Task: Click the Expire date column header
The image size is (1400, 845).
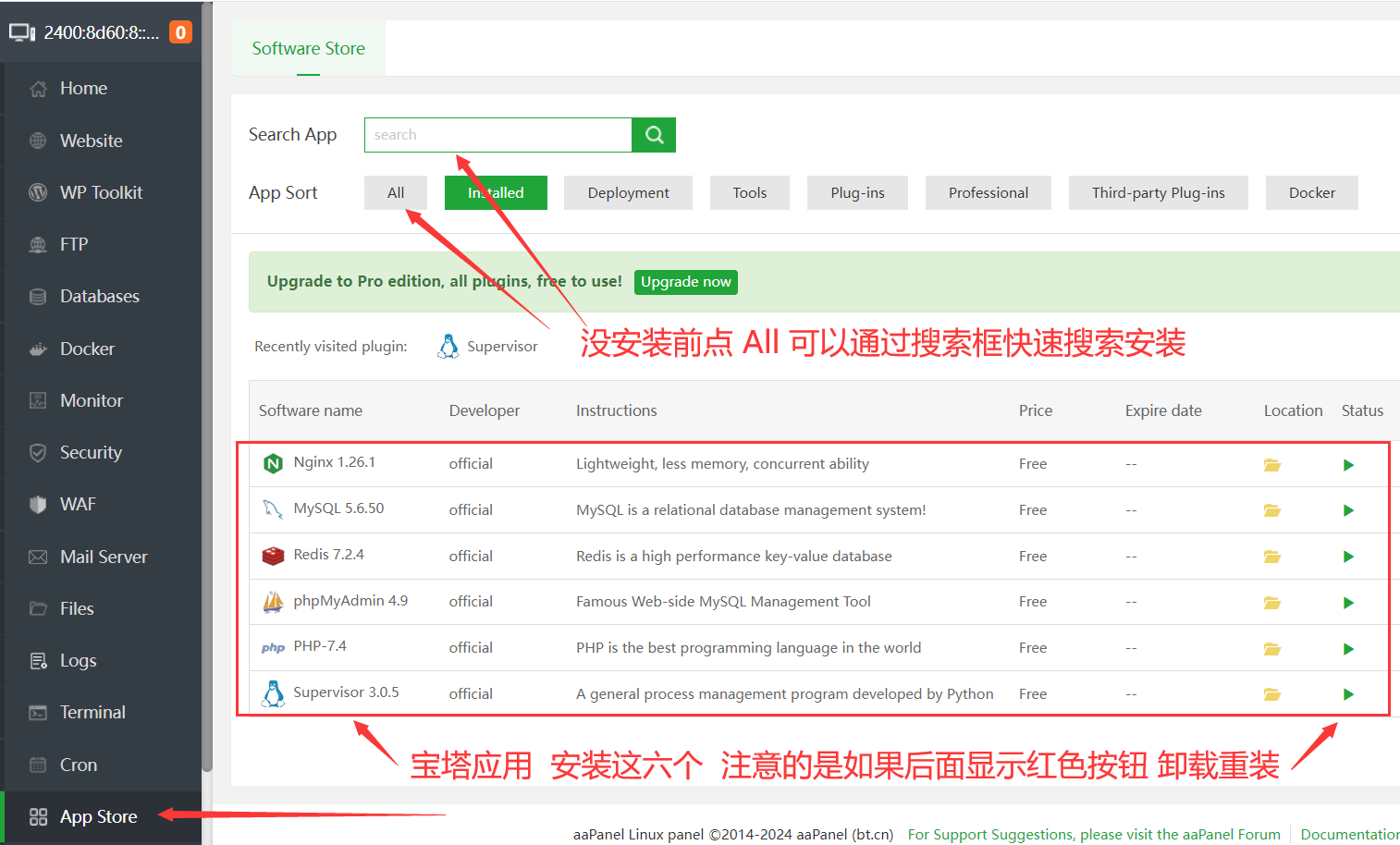Action: pos(1163,410)
